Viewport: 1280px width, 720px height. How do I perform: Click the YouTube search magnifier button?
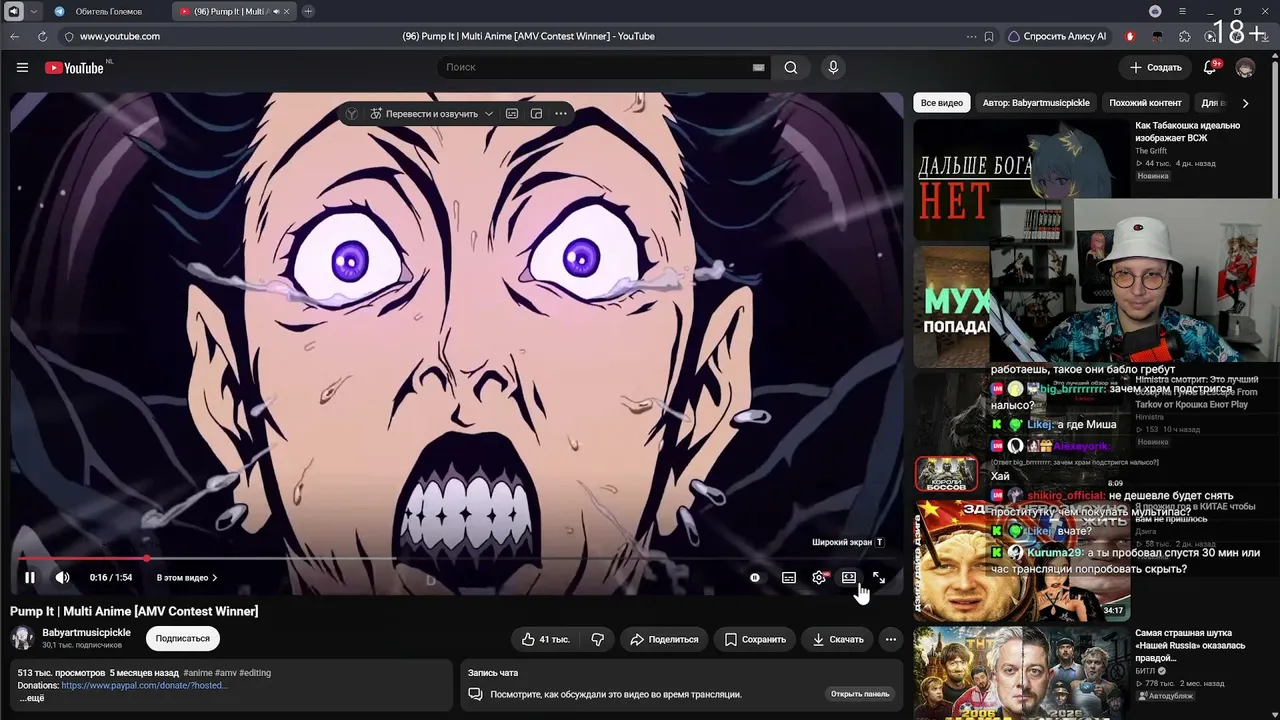click(x=791, y=67)
